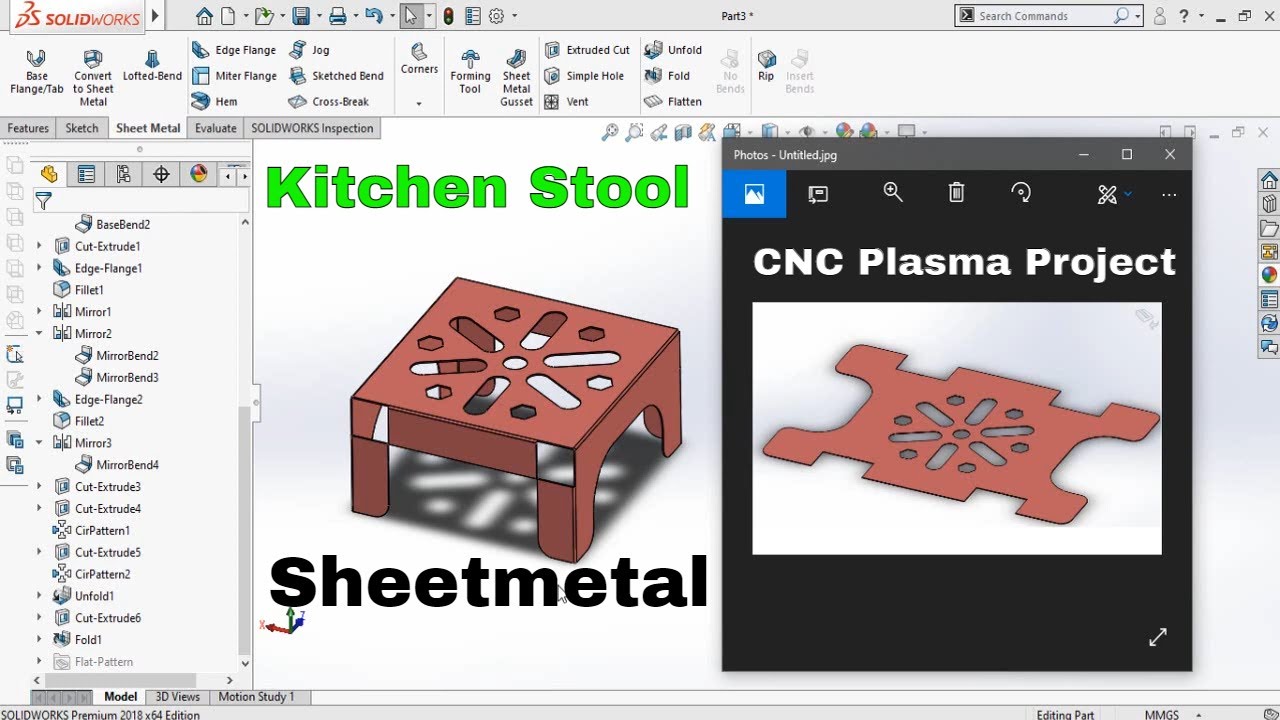Viewport: 1280px width, 720px height.
Task: Expand the Cut-Extrude1 feature
Action: 39,246
